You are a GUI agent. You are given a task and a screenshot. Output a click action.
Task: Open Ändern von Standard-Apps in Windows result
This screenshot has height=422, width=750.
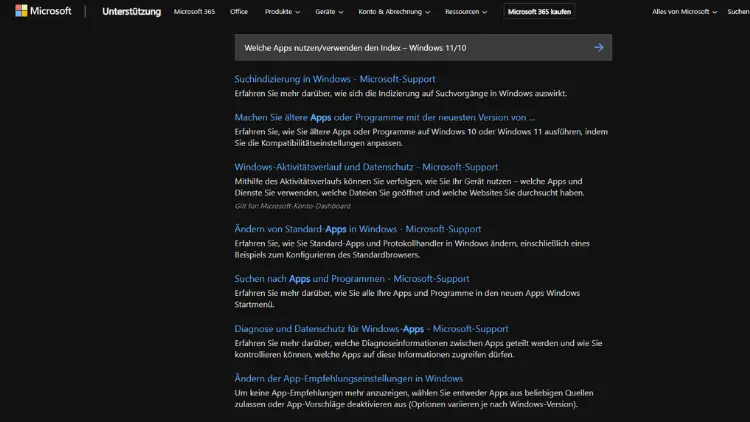[358, 229]
